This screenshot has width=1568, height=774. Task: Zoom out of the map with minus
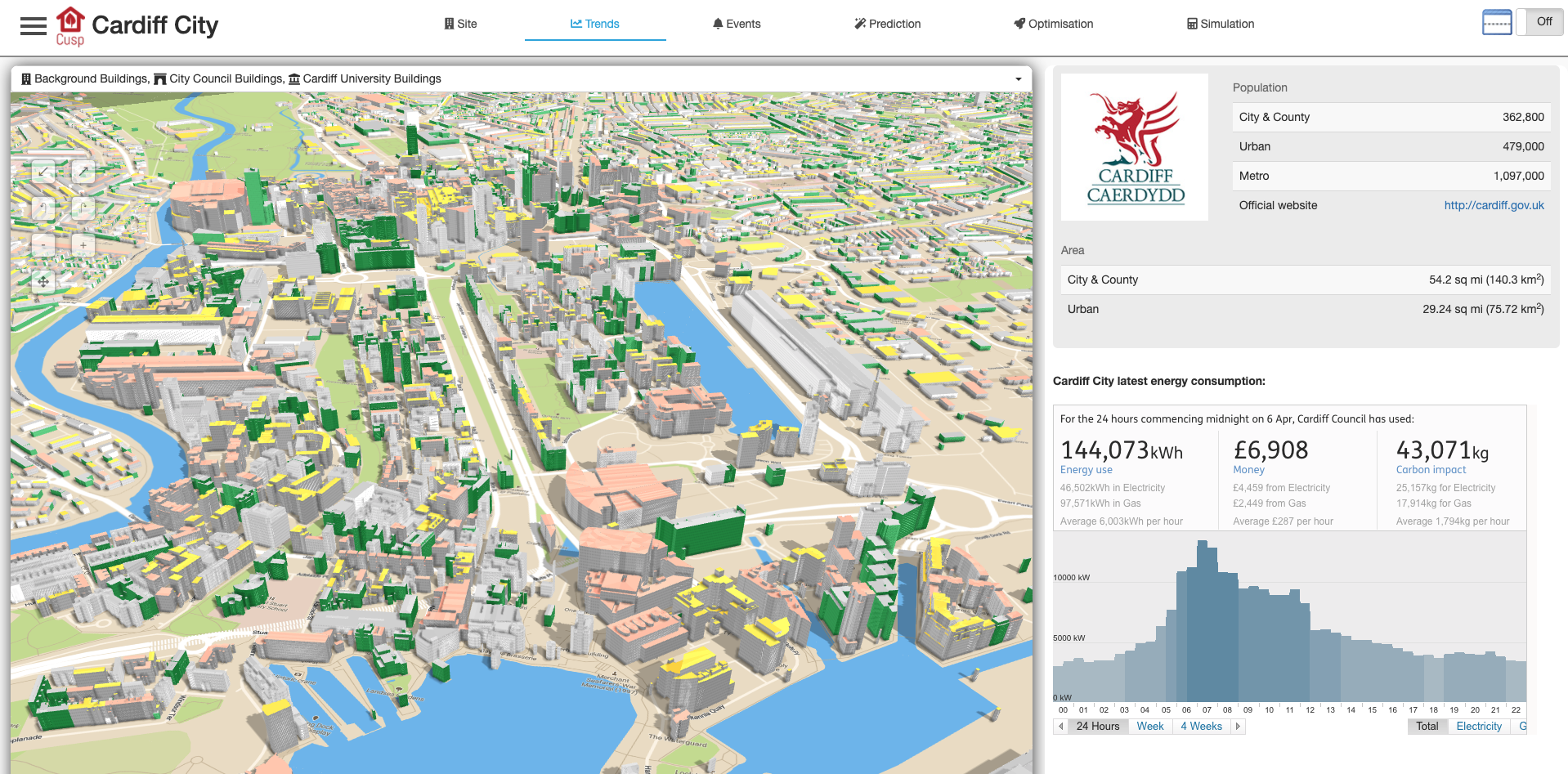pos(43,244)
